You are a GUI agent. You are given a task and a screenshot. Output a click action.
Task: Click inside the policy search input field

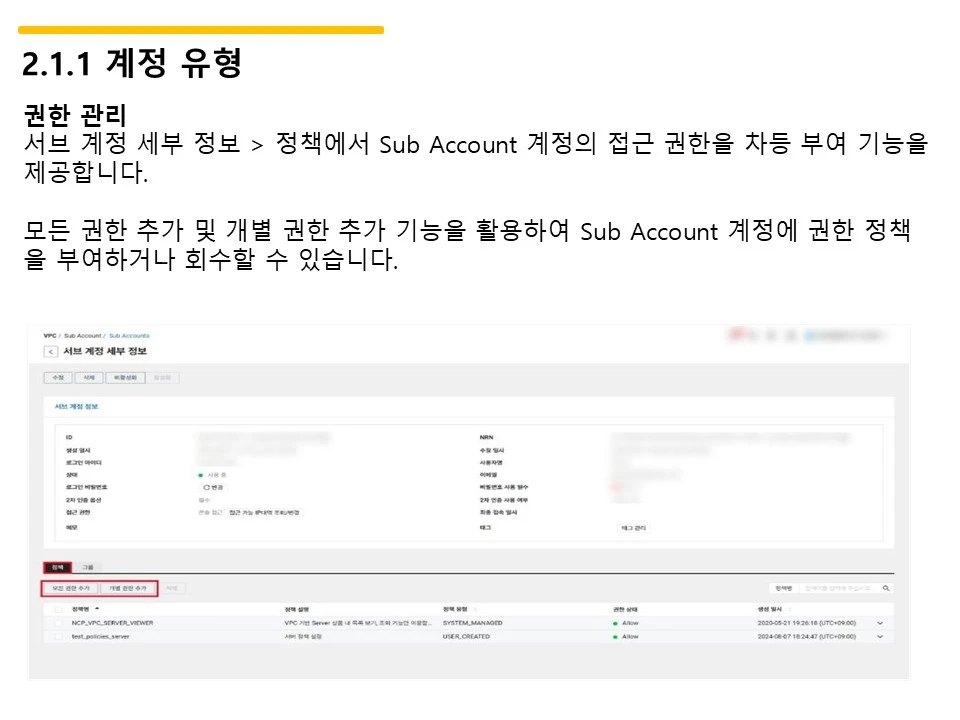click(x=838, y=588)
